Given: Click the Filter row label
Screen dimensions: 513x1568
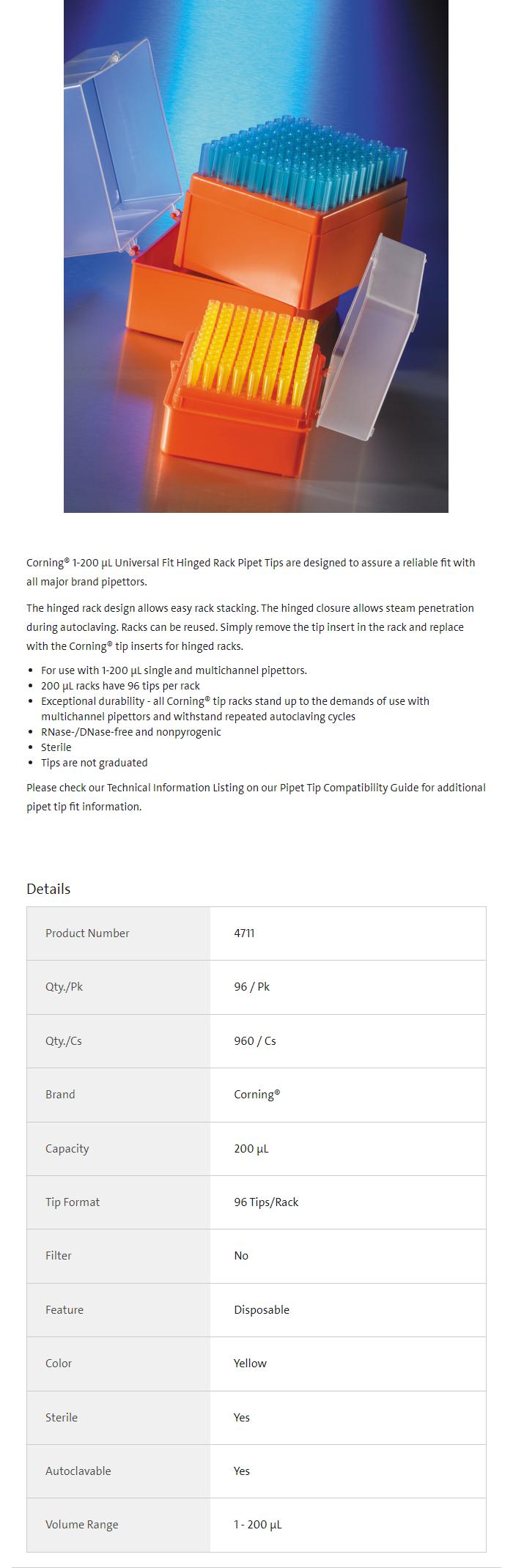Looking at the screenshot, I should [x=59, y=1255].
